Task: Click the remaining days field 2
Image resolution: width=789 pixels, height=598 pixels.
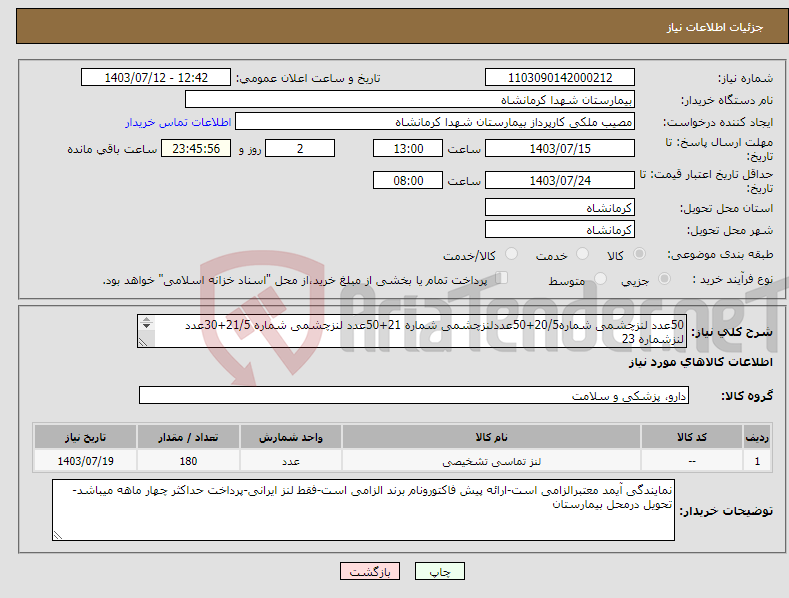Action: [x=300, y=148]
